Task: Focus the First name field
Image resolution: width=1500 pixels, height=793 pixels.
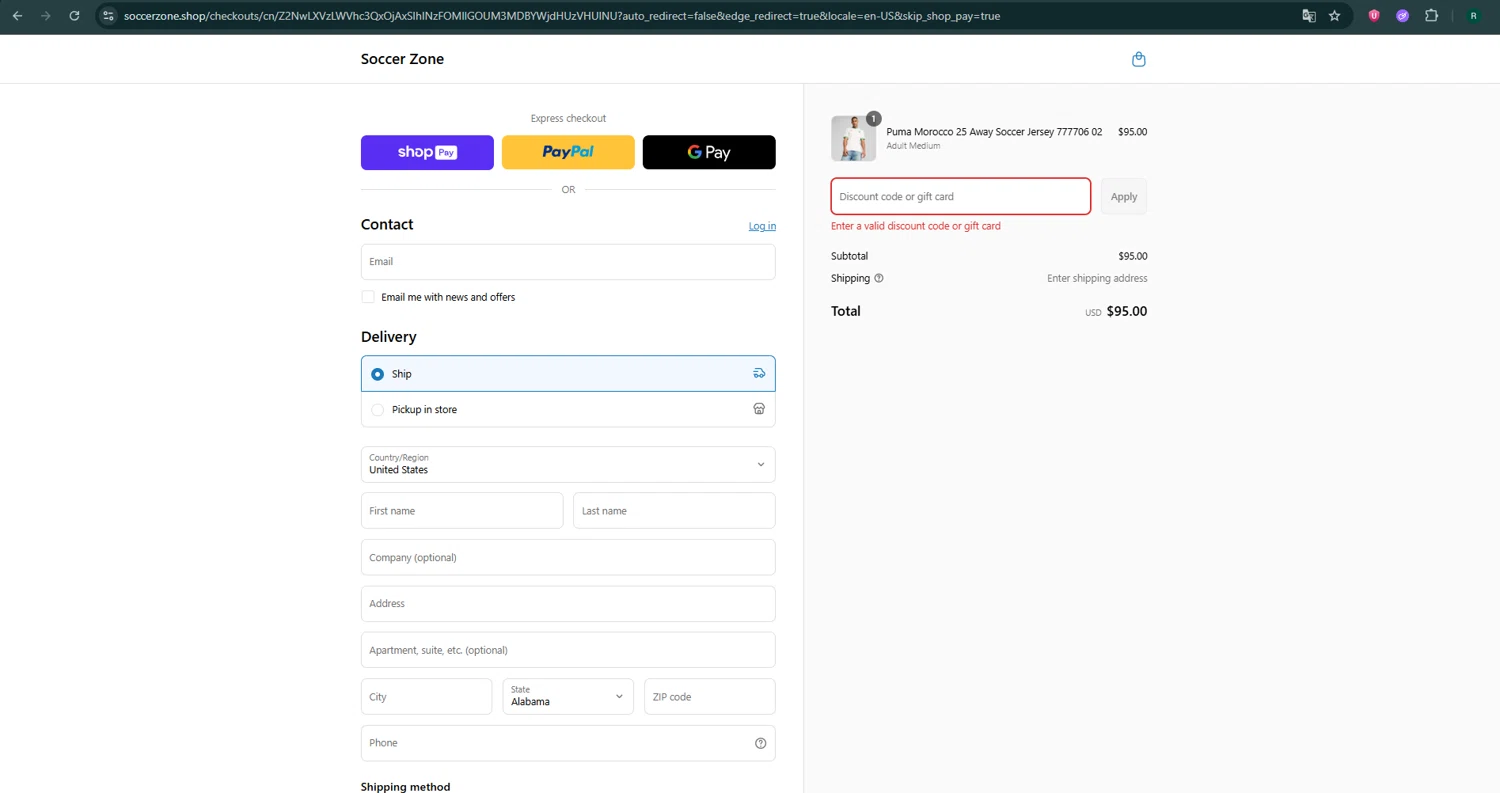Action: click(462, 510)
